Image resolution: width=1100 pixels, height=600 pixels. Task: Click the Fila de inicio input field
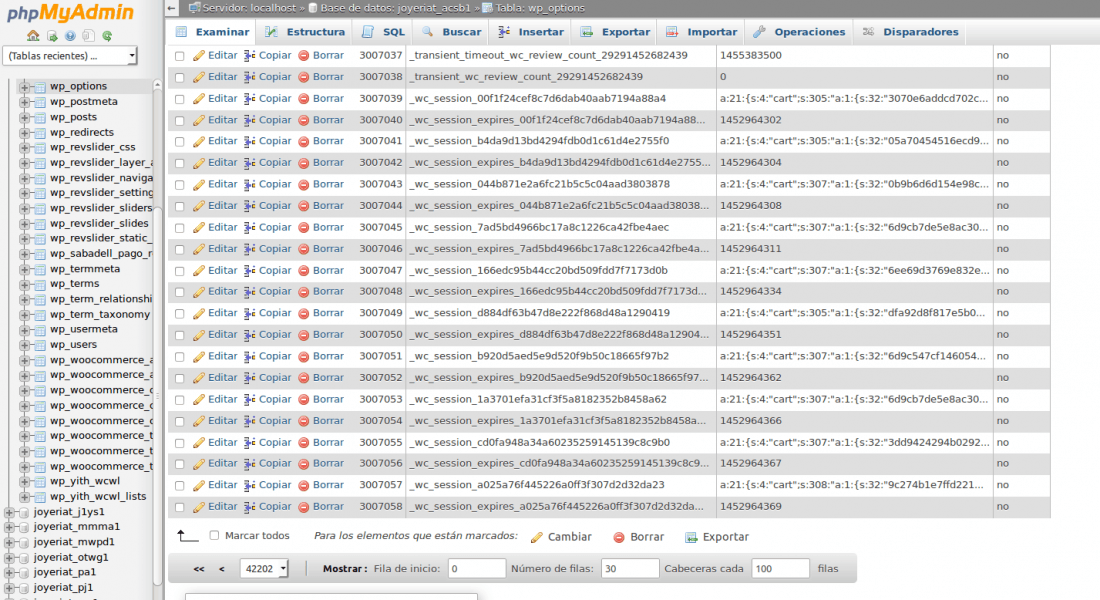(x=476, y=568)
